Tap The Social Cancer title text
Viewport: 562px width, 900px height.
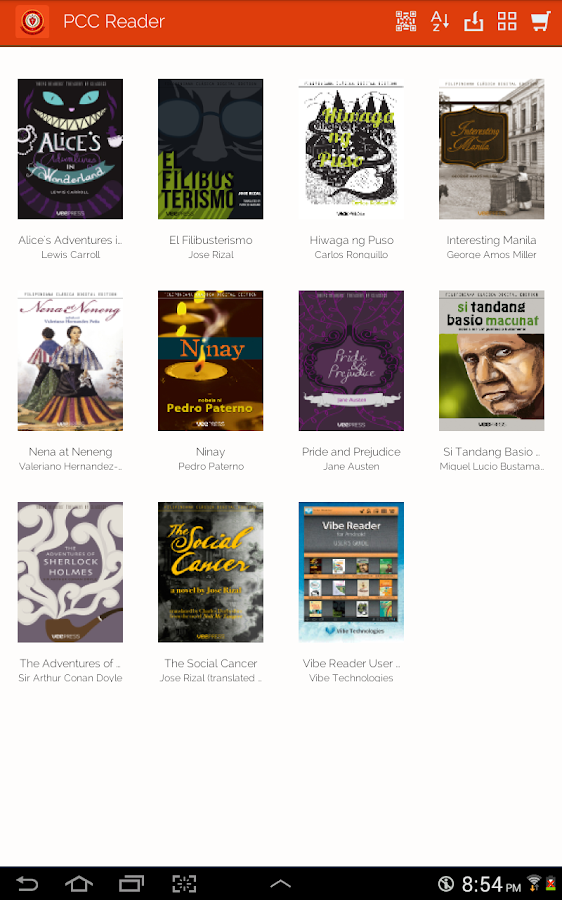tap(211, 663)
